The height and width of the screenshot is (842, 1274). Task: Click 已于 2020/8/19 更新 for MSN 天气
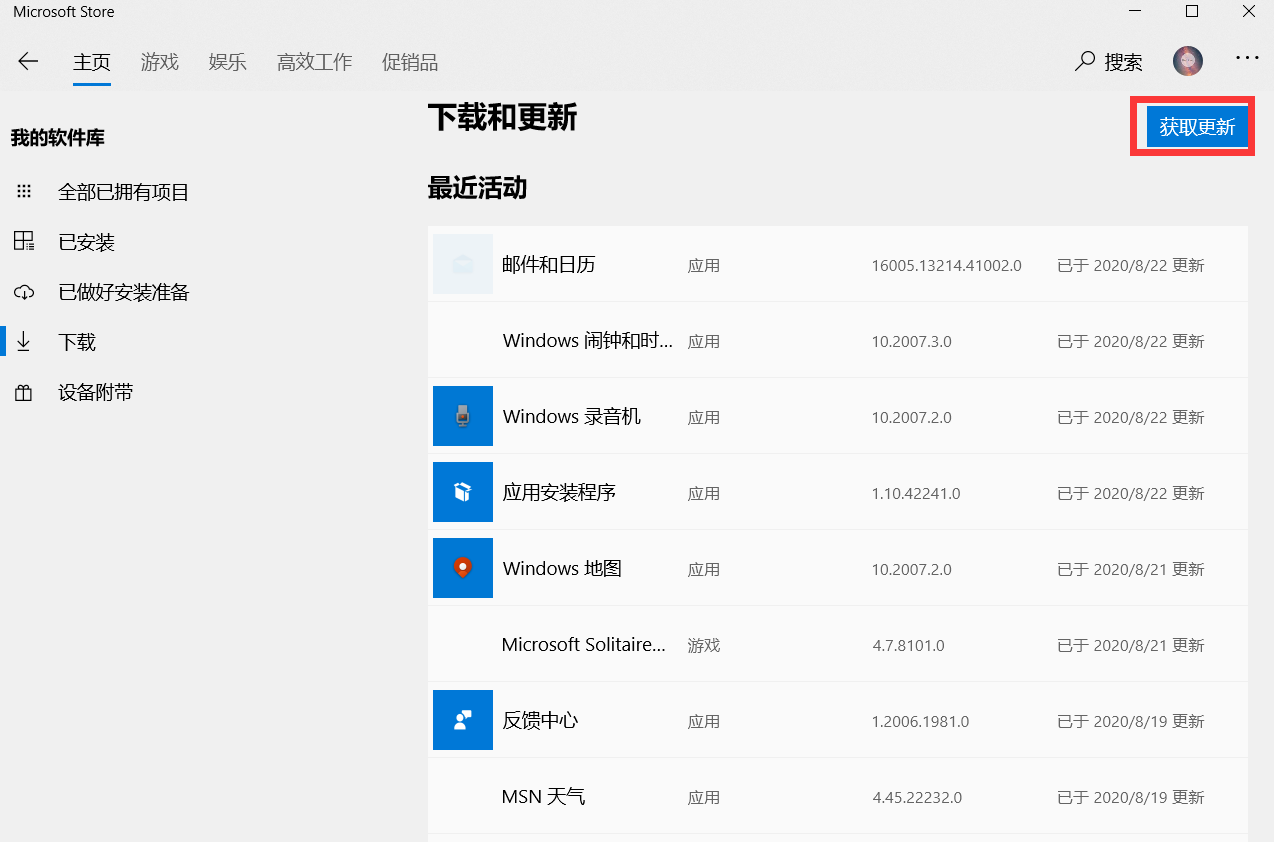pyautogui.click(x=1131, y=798)
